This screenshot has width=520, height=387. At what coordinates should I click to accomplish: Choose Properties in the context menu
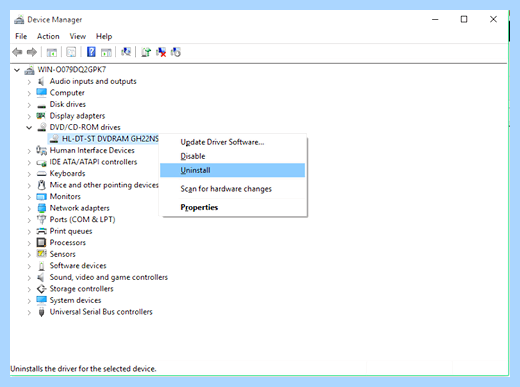233,207
